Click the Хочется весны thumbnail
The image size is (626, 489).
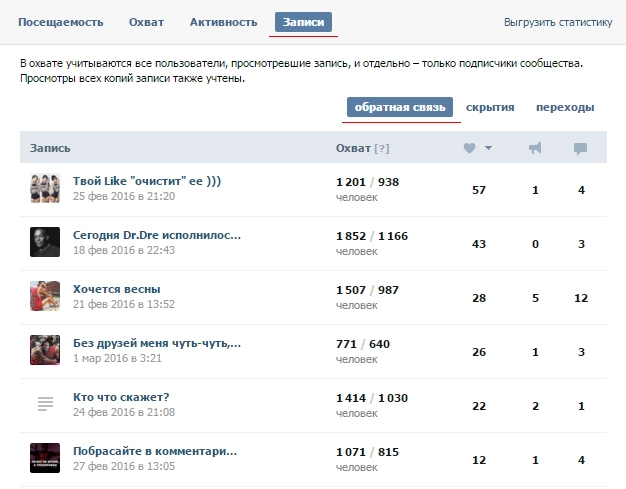[45, 296]
